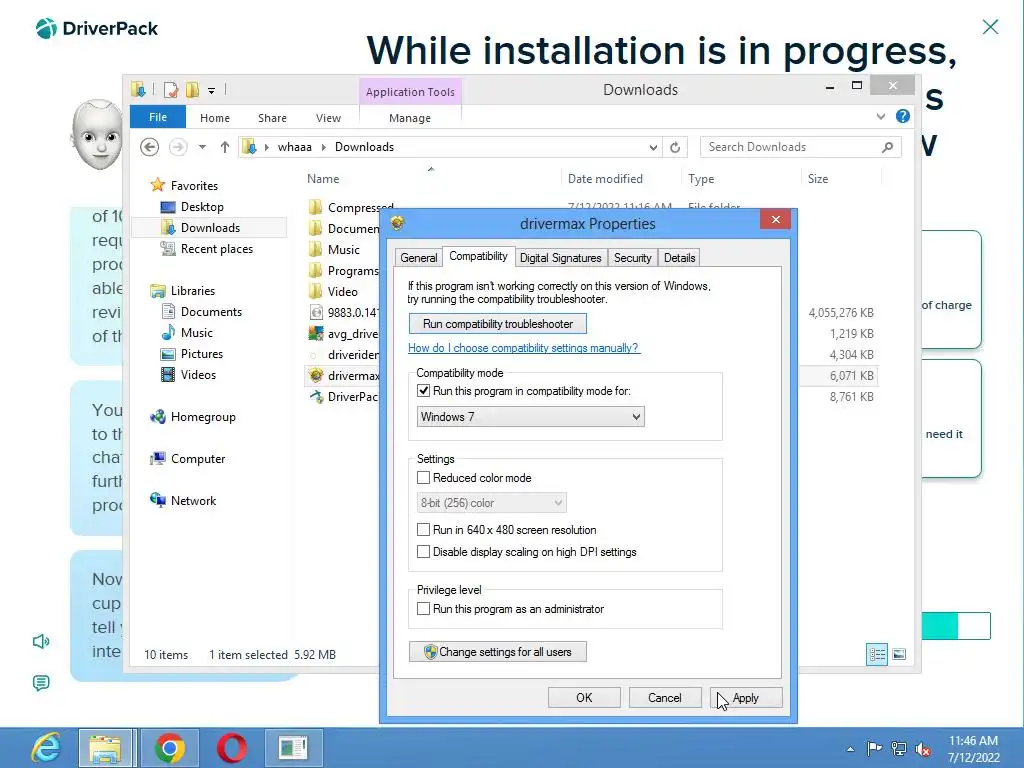Image resolution: width=1024 pixels, height=768 pixels.
Task: Click the Explorer Help question mark icon
Action: pos(903,116)
